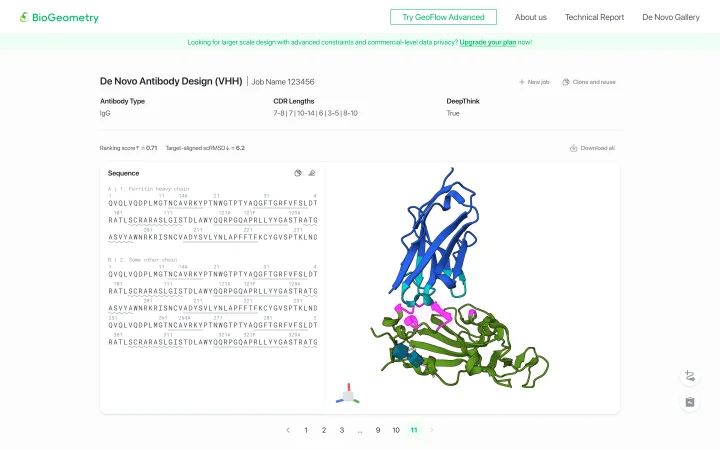This screenshot has height=450, width=720.
Task: Select current page 11 in pagination
Action: pyautogui.click(x=414, y=430)
